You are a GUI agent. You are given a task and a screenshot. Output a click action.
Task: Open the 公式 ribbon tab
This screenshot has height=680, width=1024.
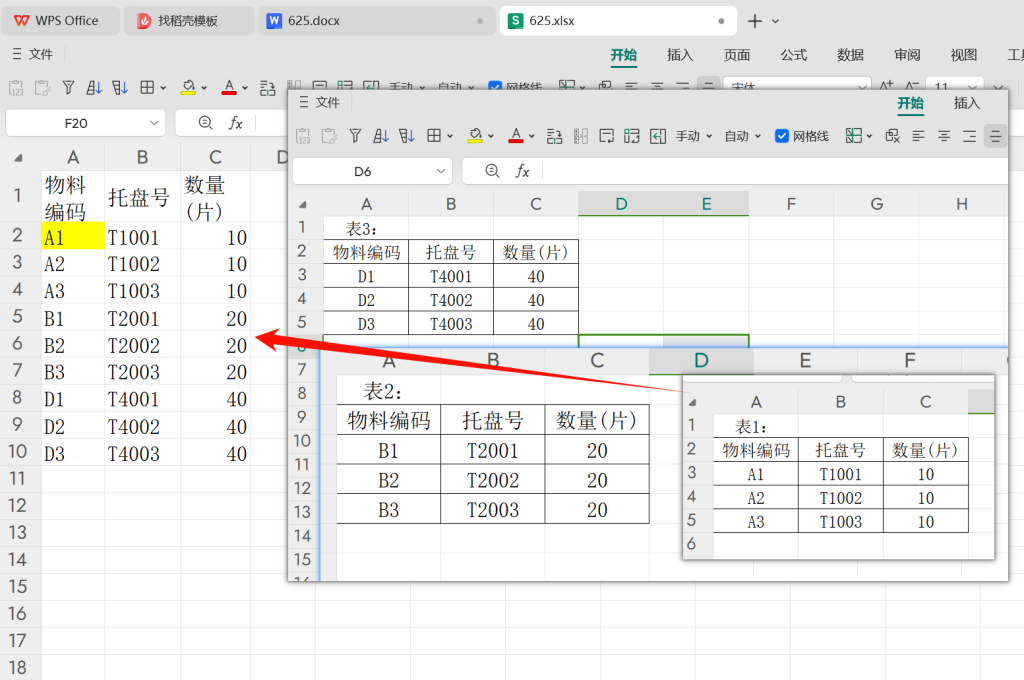click(793, 55)
